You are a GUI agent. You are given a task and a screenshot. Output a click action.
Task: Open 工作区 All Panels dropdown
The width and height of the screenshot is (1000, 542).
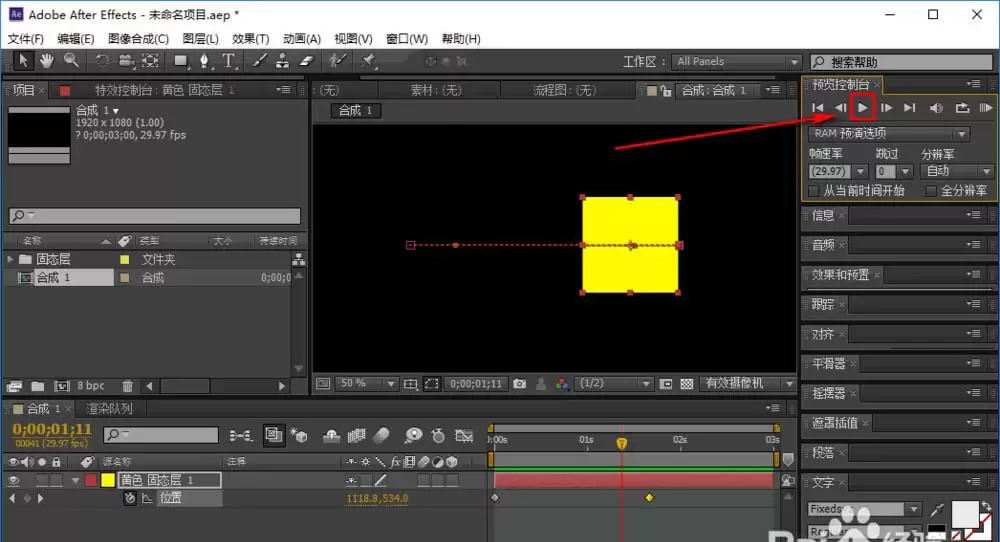point(736,61)
